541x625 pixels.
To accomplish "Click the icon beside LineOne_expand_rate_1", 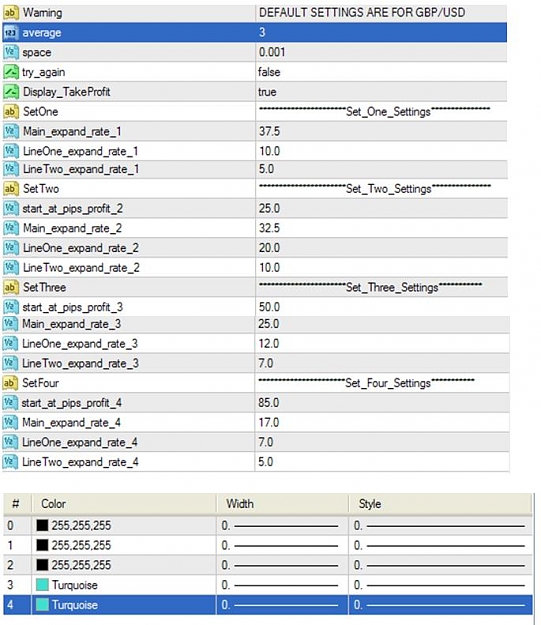I will click(x=10, y=151).
